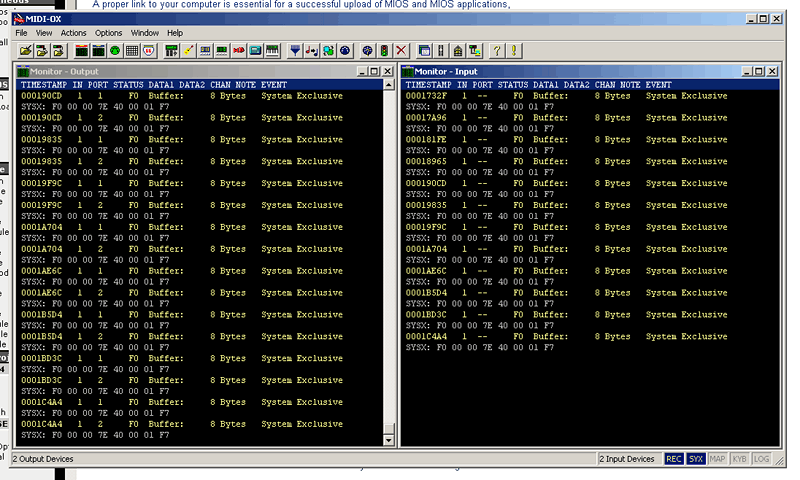Image resolution: width=800 pixels, height=480 pixels.
Task: Open the Help menu
Action: [x=175, y=33]
